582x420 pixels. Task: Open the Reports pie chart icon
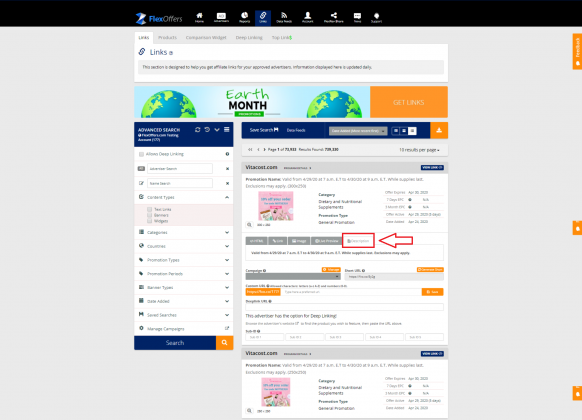244,17
